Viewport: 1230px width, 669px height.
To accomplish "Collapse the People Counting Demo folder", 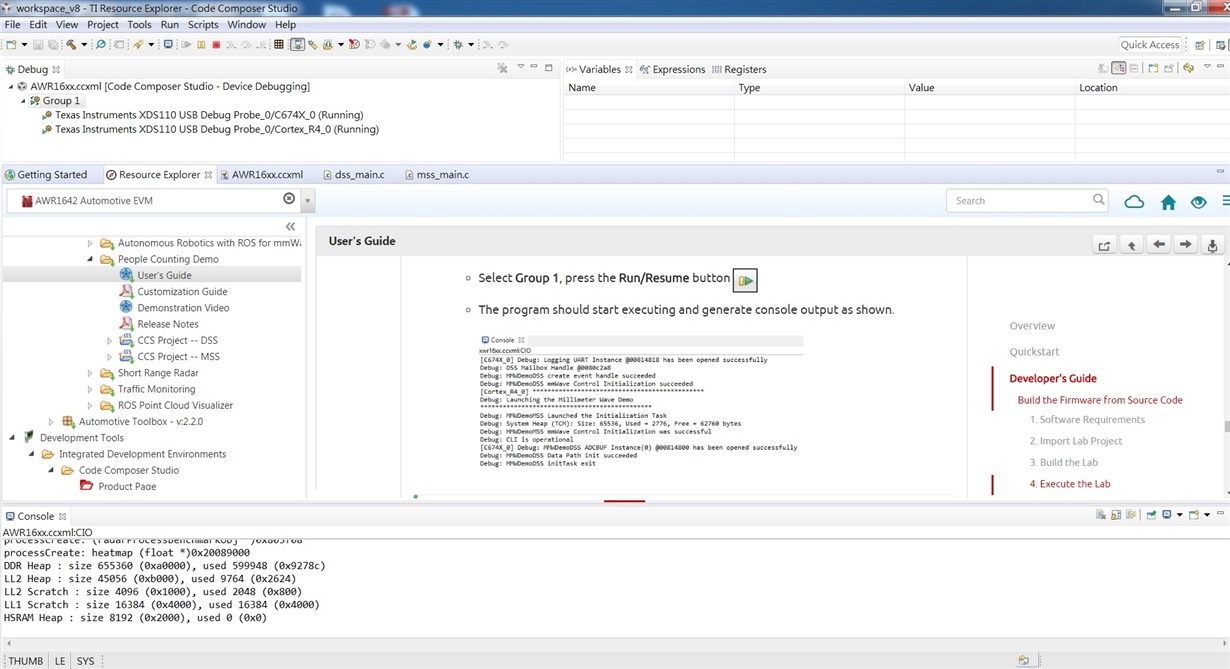I will [90, 259].
